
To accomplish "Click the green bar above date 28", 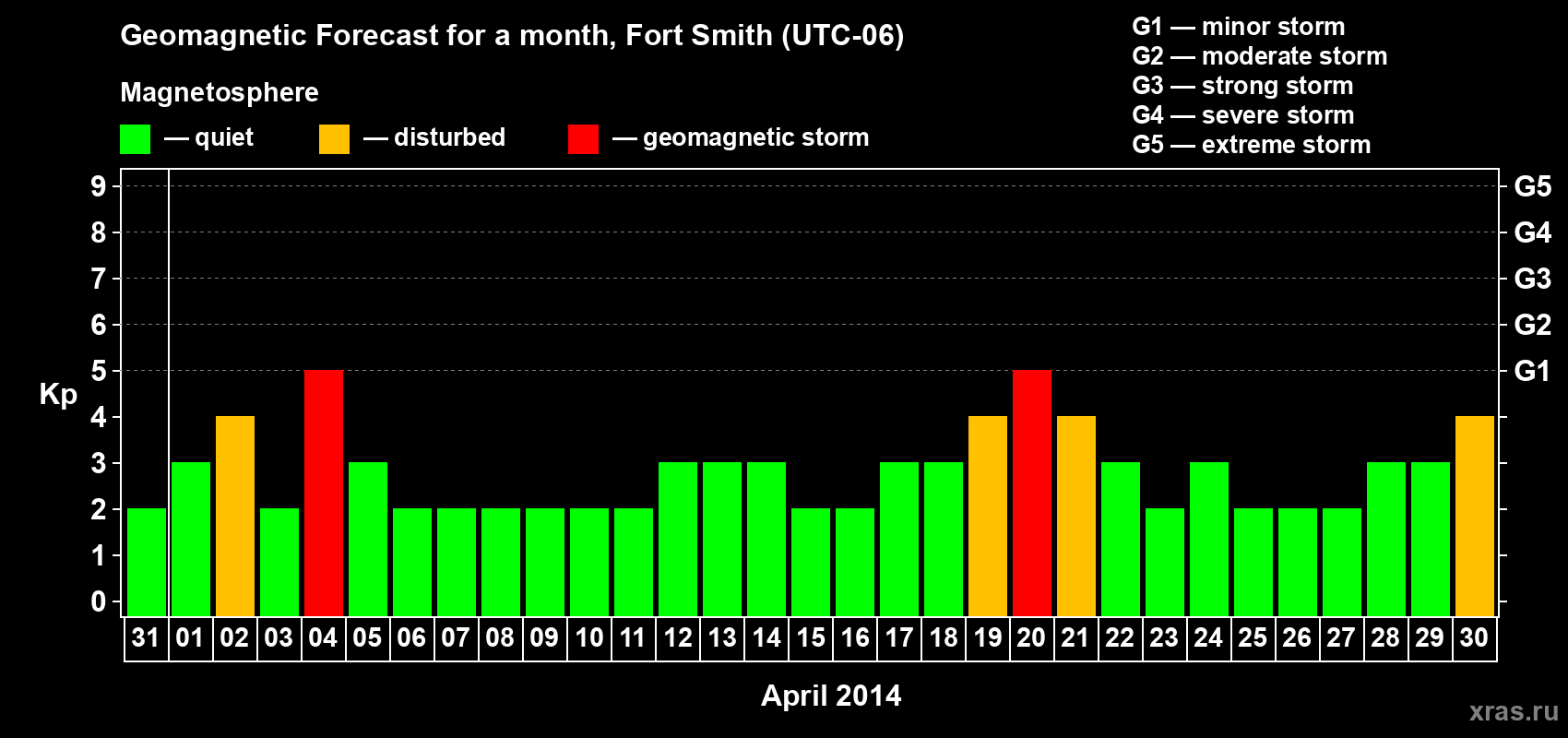I will pos(1386,539).
